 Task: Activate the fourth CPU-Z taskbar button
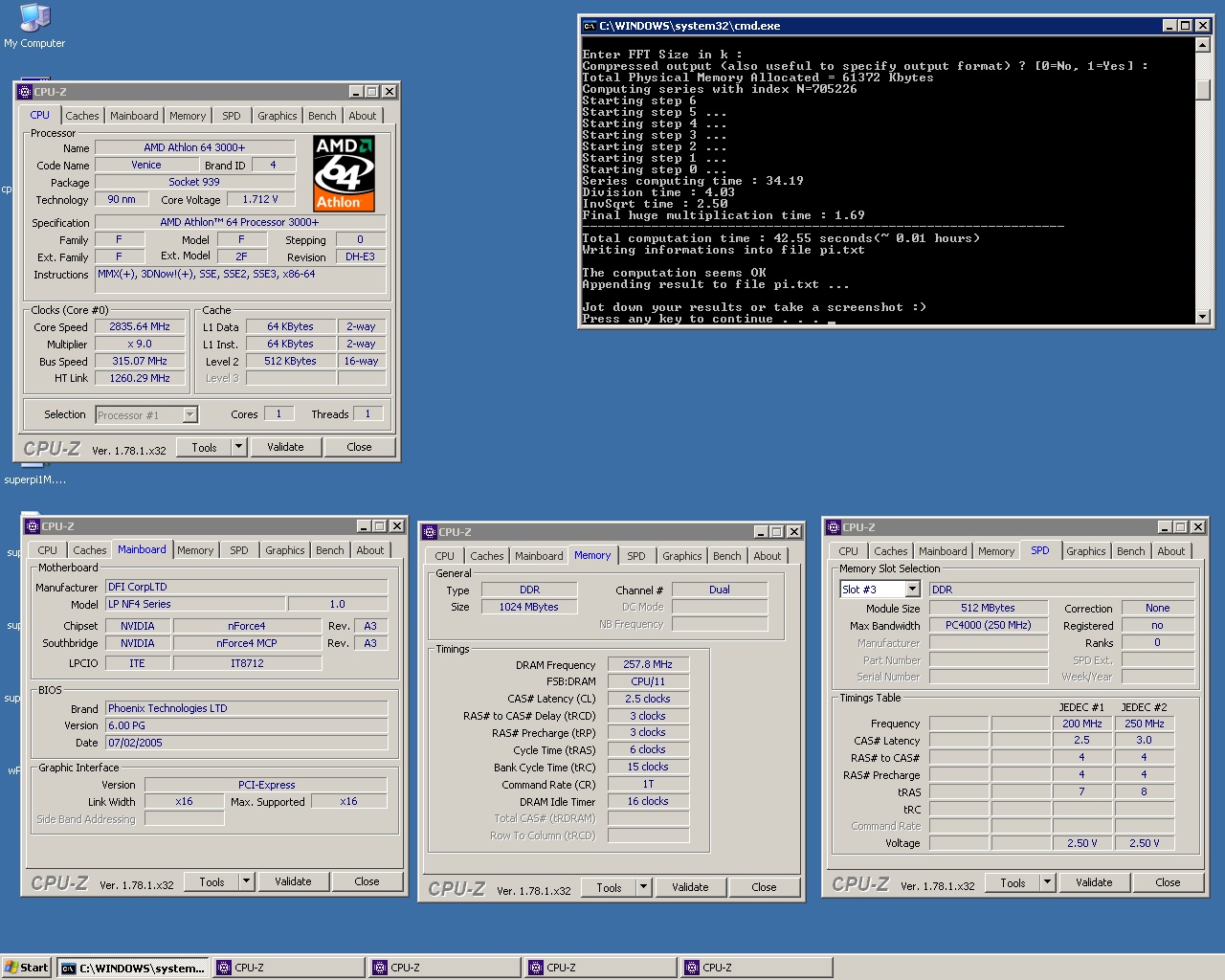point(756,968)
